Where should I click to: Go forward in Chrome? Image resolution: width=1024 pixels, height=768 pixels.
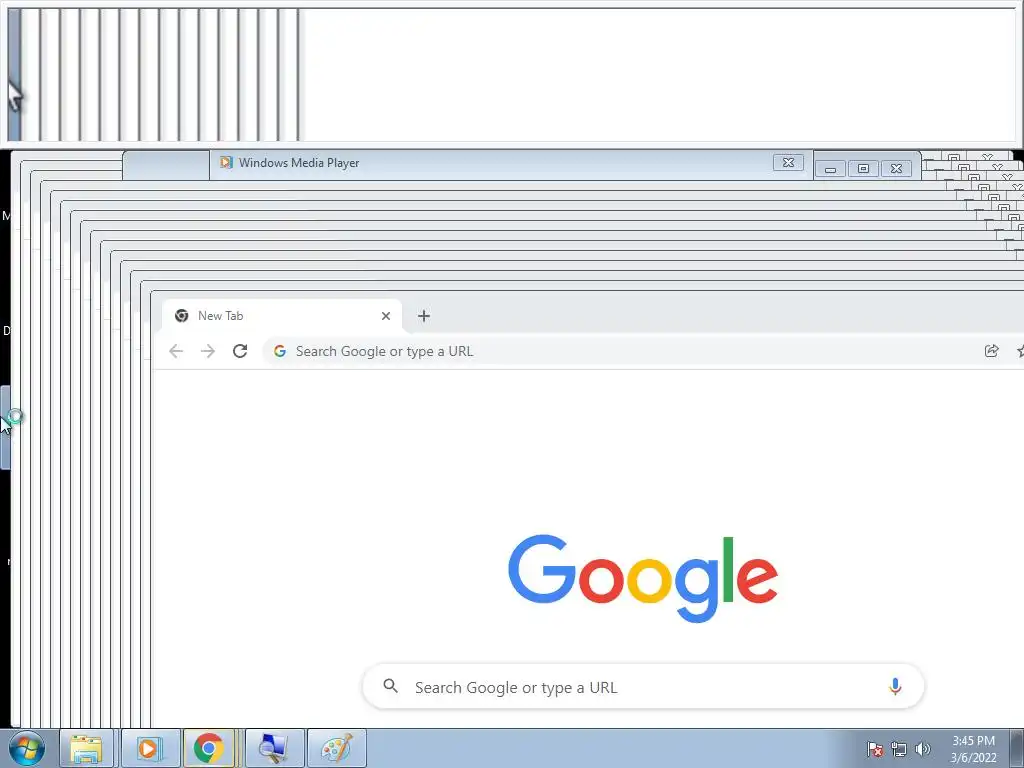tap(208, 351)
